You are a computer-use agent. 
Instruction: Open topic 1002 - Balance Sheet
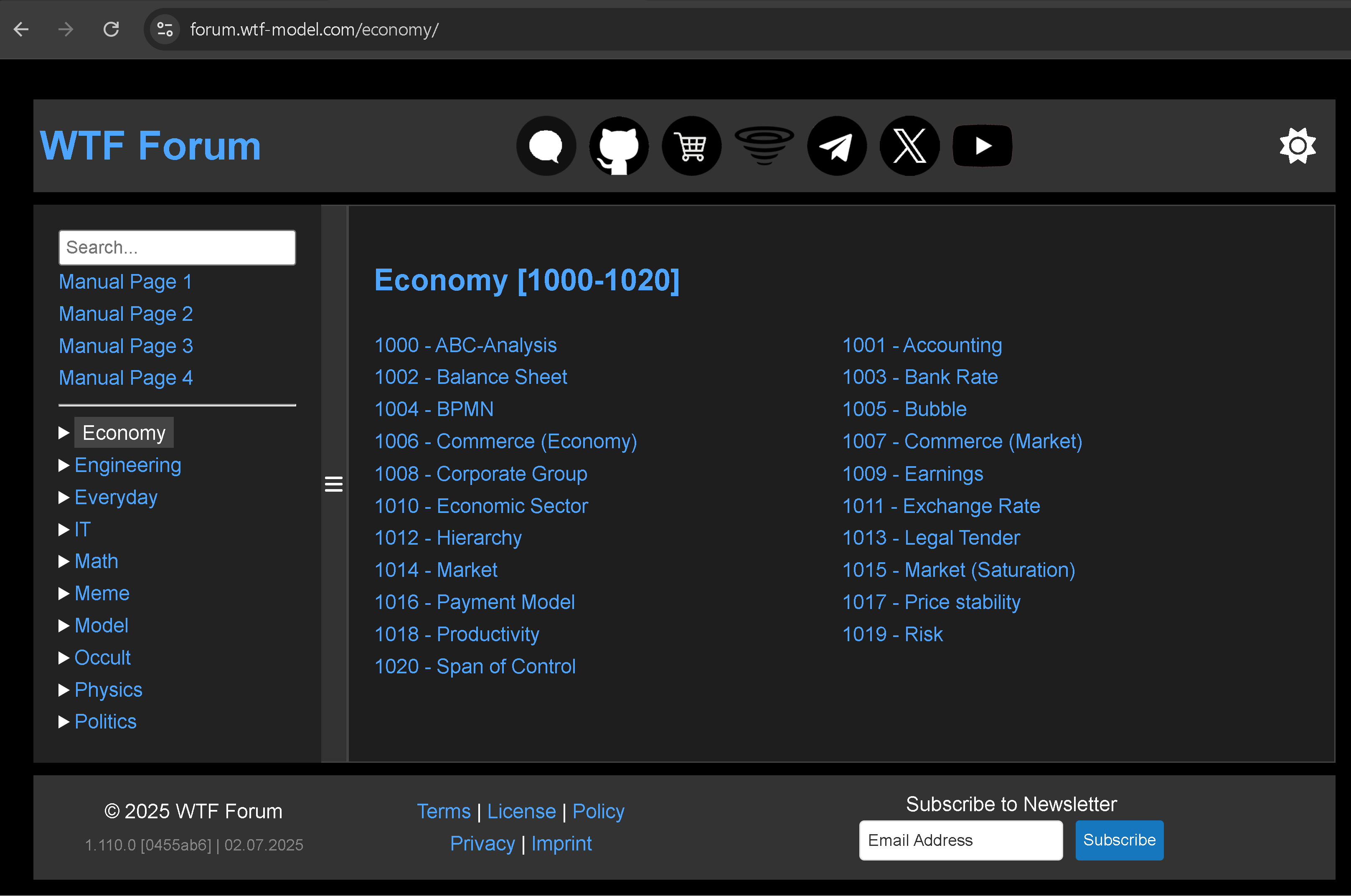point(470,377)
